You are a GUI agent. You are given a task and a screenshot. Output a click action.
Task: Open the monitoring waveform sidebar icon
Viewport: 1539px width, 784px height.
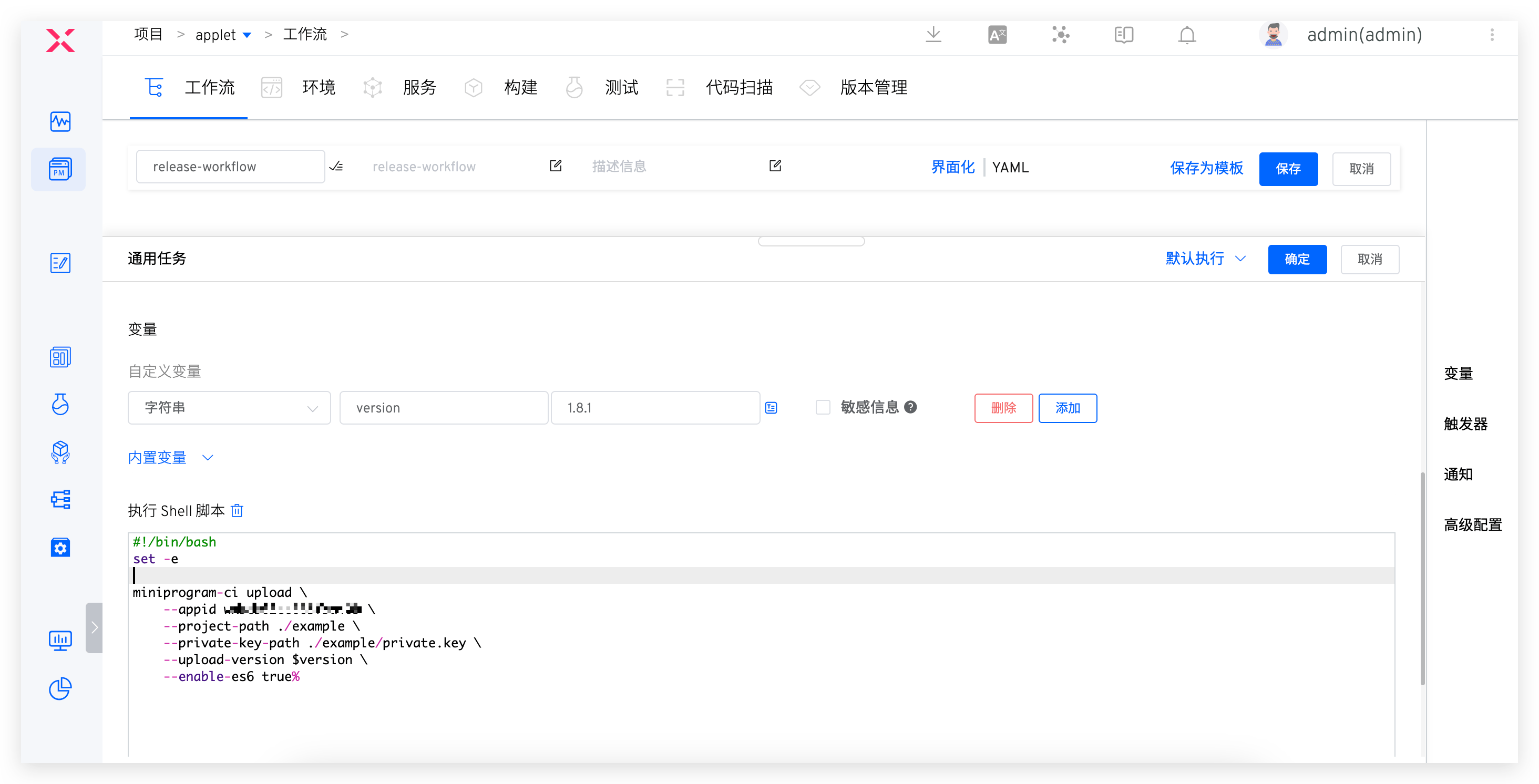pyautogui.click(x=60, y=122)
